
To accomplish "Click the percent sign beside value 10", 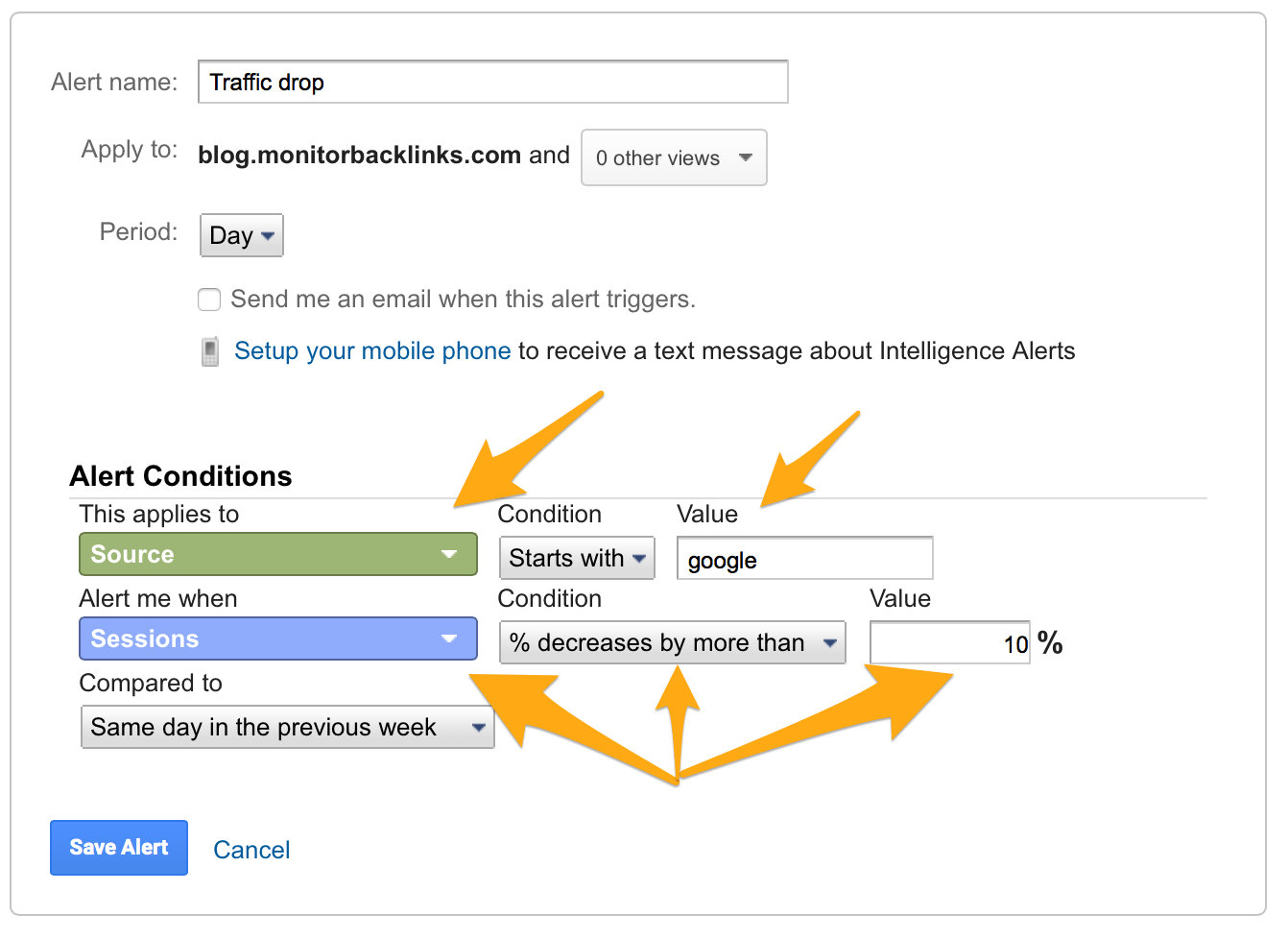I will [x=1050, y=642].
